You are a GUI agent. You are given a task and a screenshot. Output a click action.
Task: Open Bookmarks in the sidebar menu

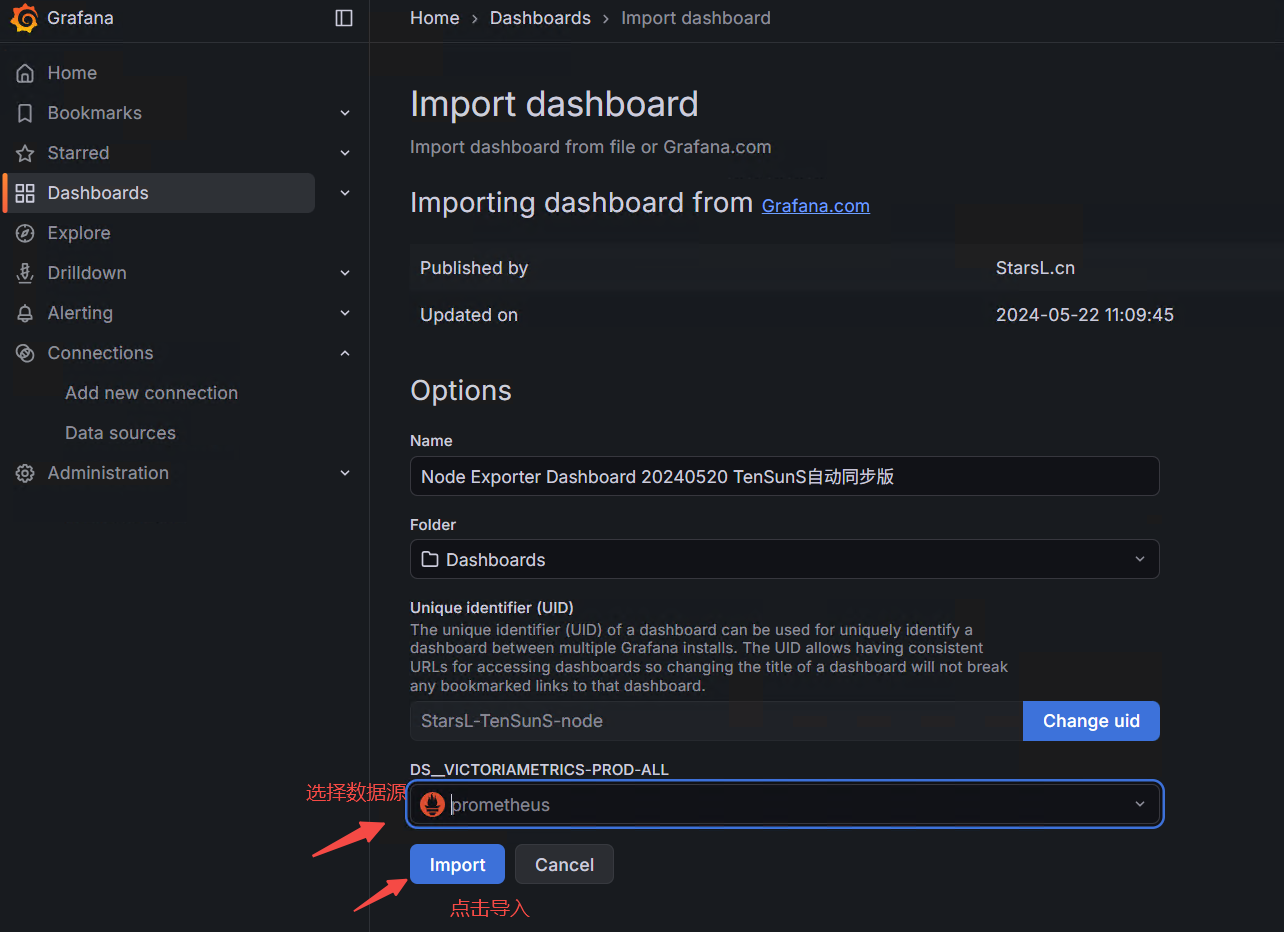[95, 113]
